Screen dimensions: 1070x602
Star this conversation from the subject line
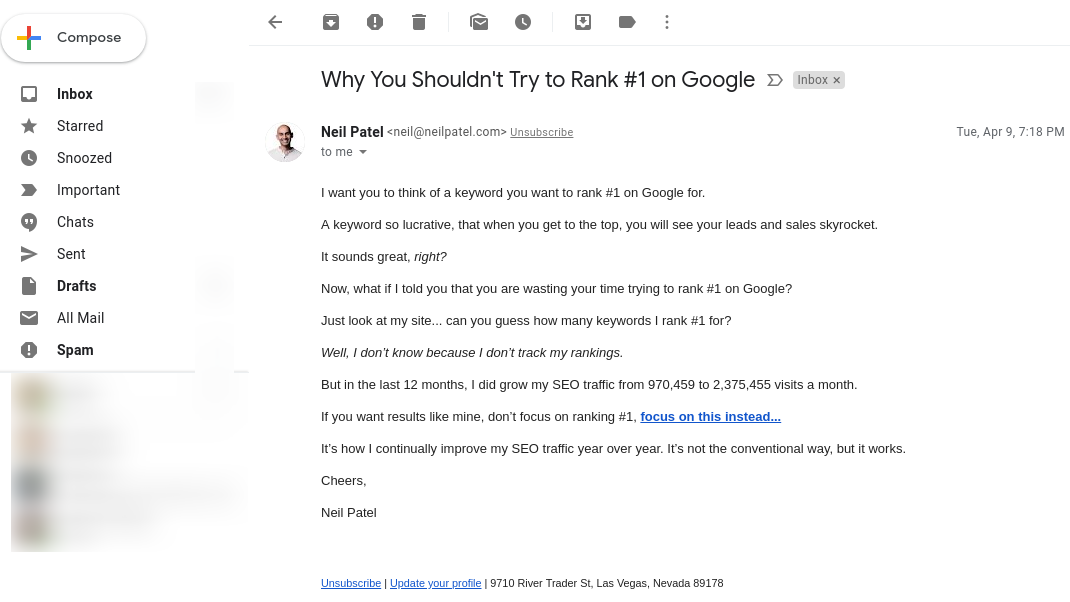coord(774,79)
